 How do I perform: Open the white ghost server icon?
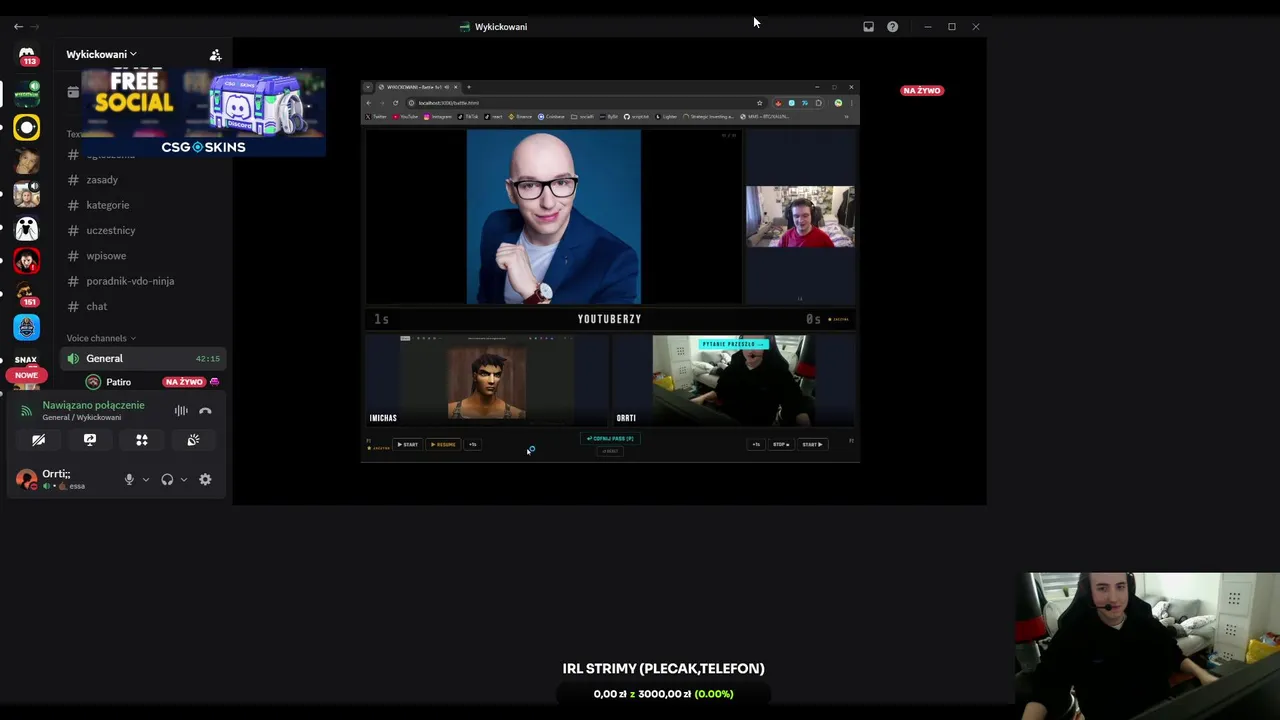pos(27,228)
